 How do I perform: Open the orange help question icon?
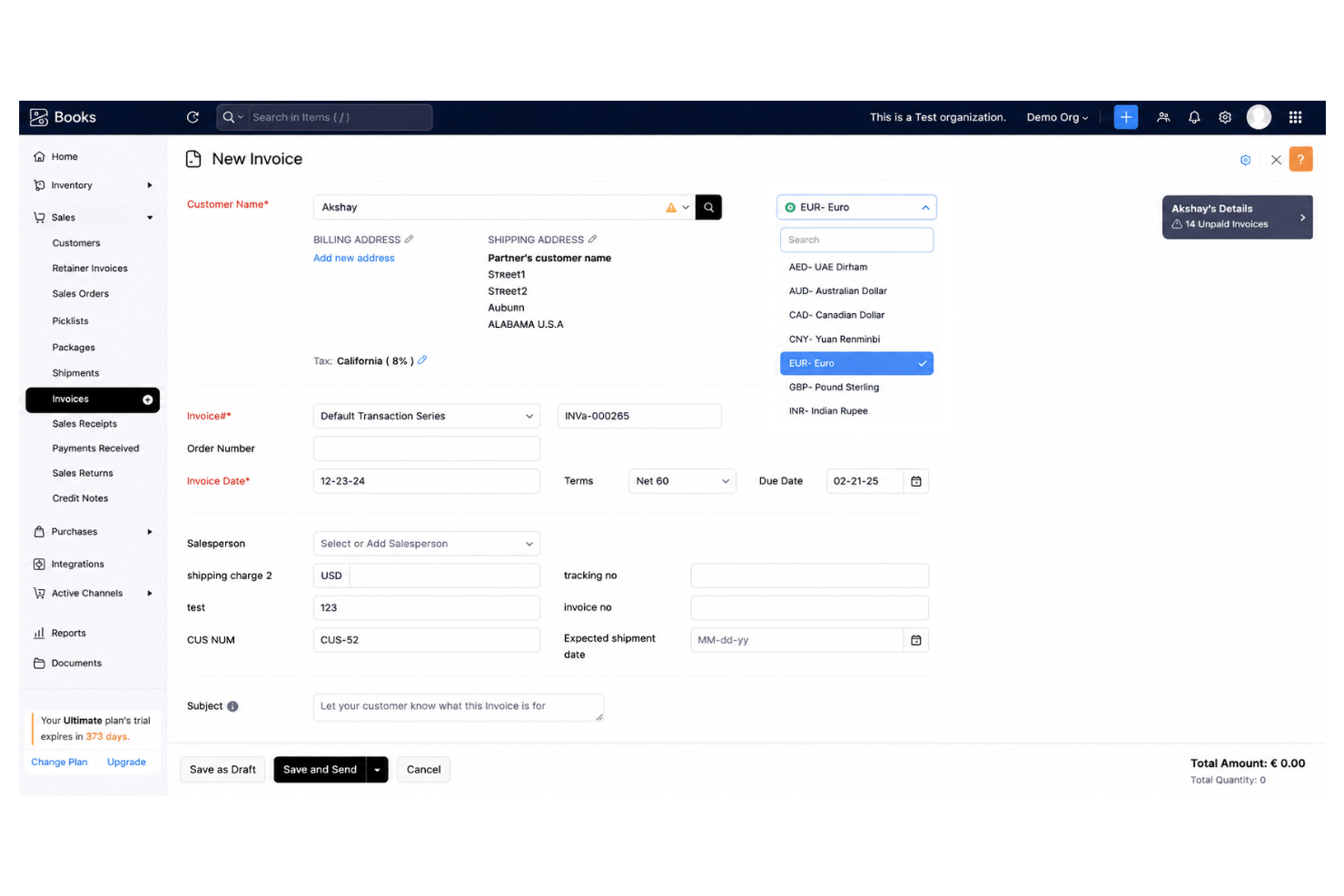1300,159
